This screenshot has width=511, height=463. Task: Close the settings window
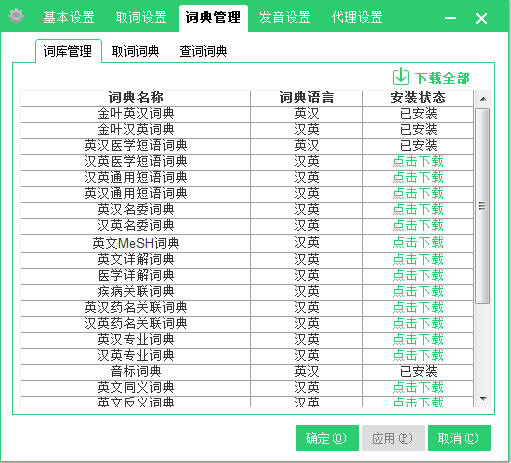click(x=481, y=18)
